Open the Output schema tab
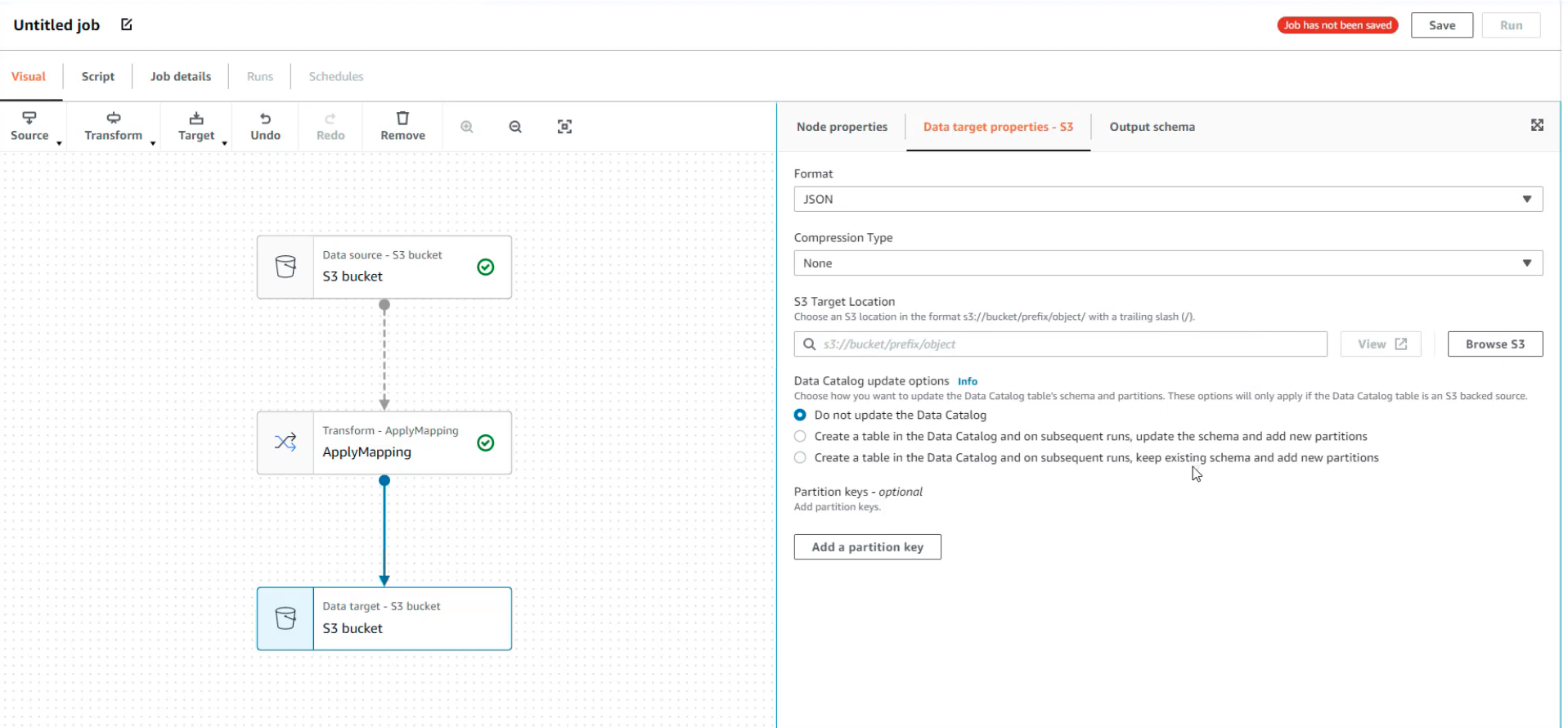Image resolution: width=1568 pixels, height=728 pixels. pos(1152,127)
